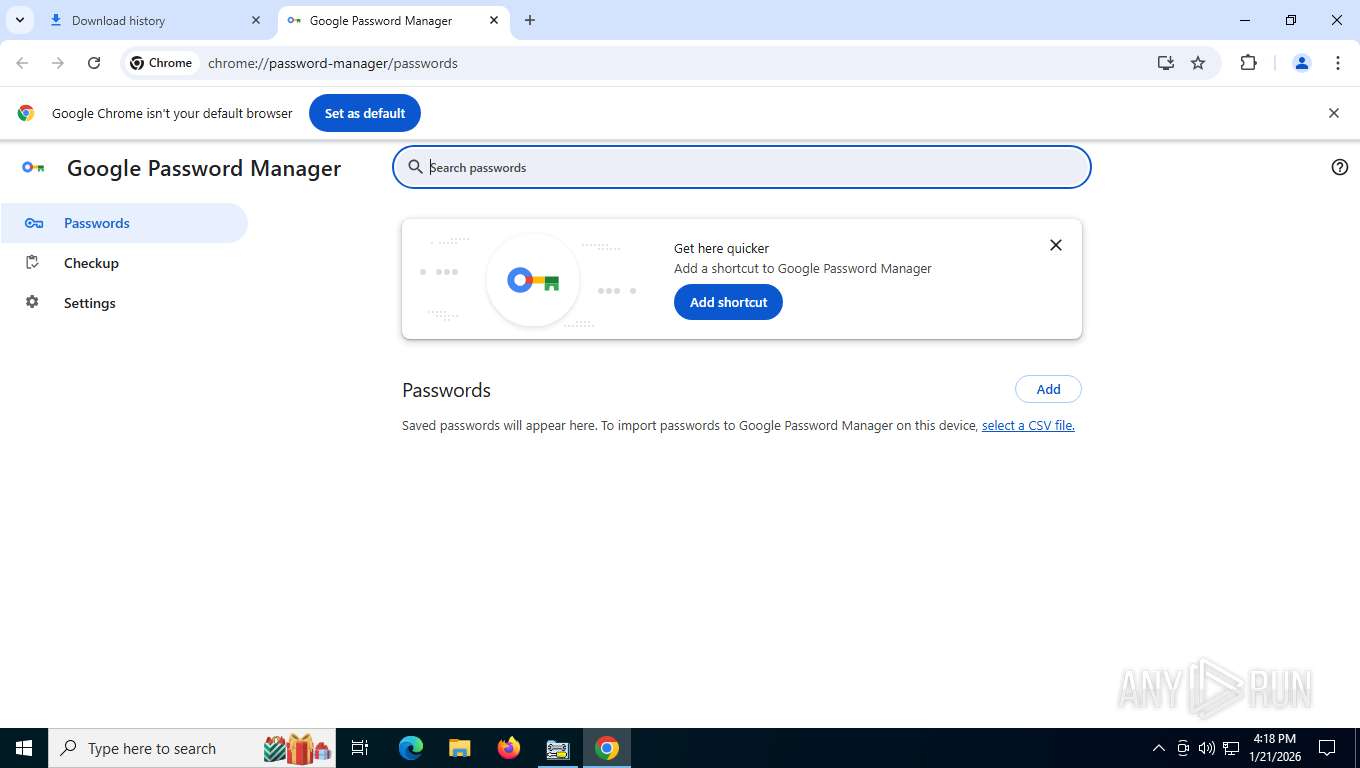Viewport: 1360px width, 768px height.
Task: Open the Extensions puzzle icon
Action: pyautogui.click(x=1248, y=63)
